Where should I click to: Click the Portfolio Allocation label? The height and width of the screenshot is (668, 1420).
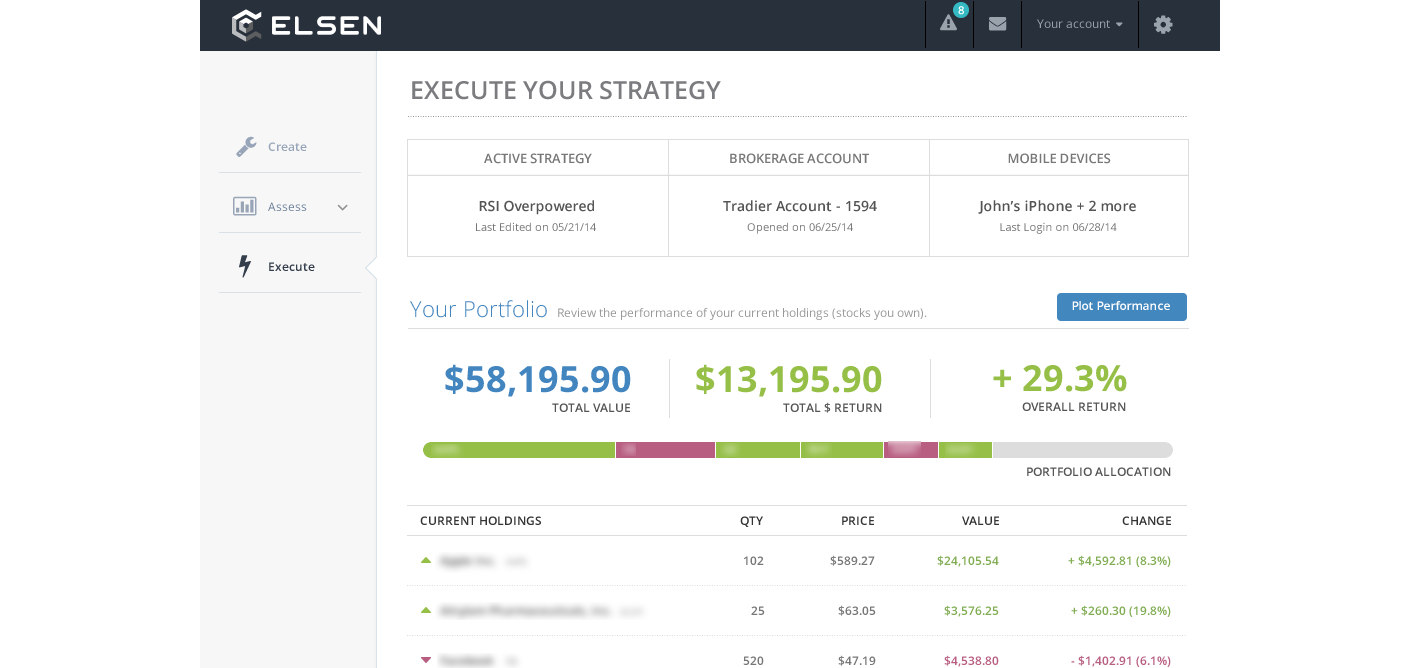tap(1098, 472)
